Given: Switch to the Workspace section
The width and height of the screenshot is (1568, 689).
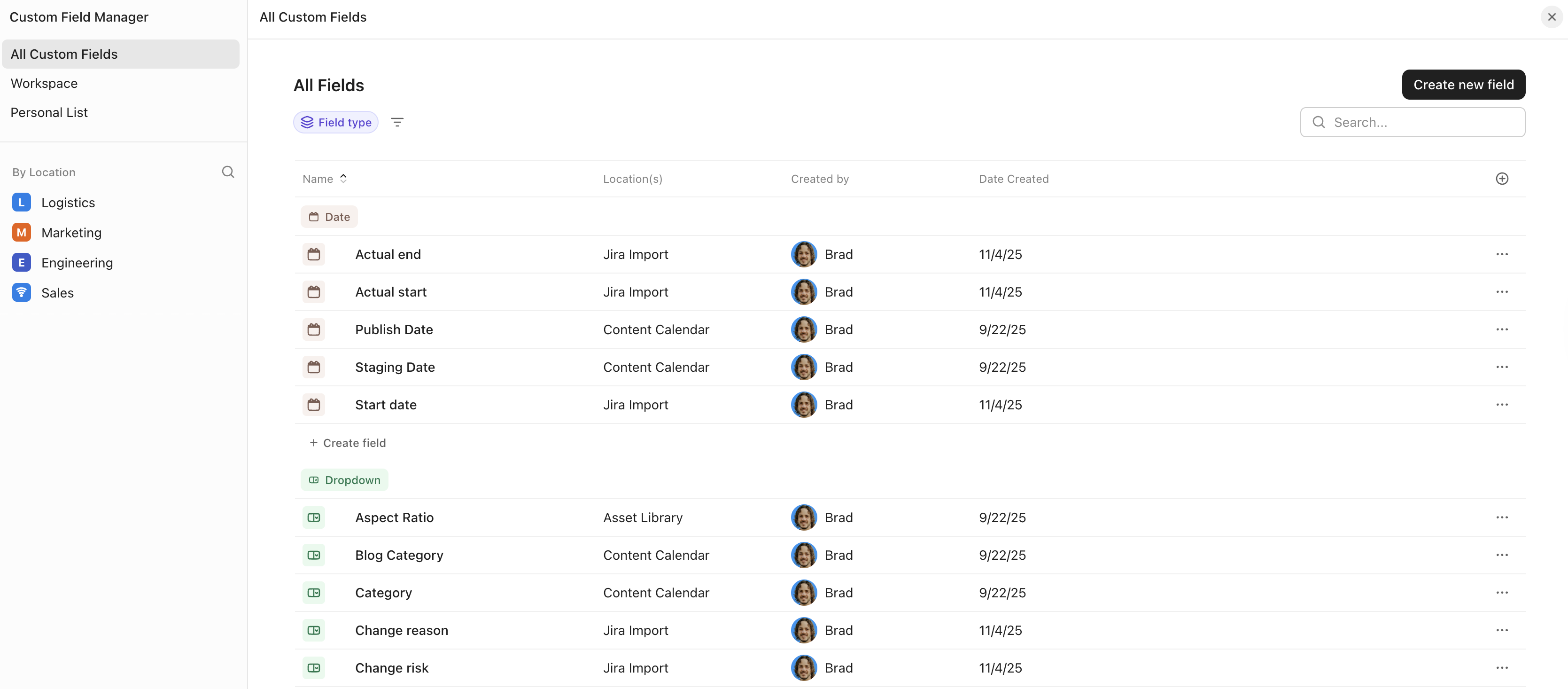Looking at the screenshot, I should (44, 83).
